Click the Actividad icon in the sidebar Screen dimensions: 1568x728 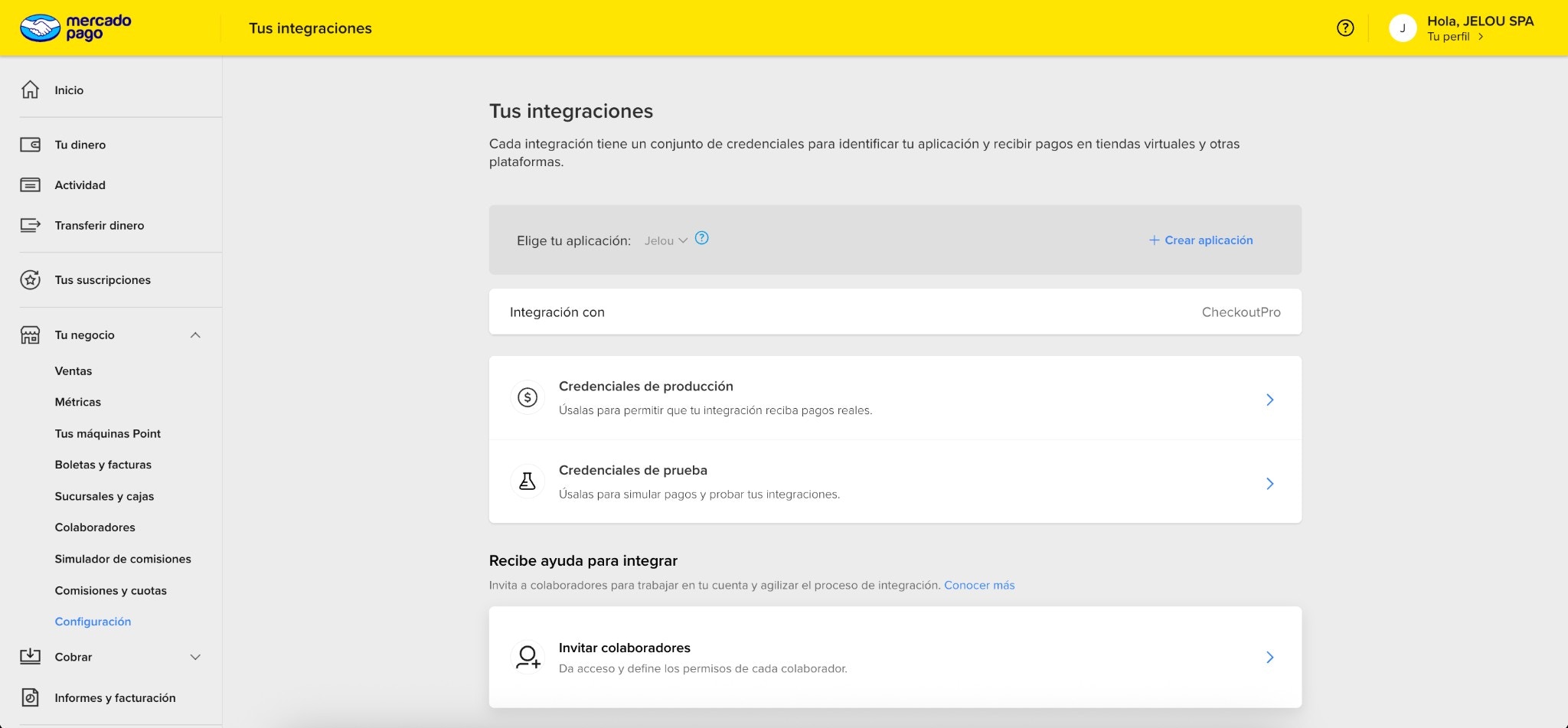[29, 184]
